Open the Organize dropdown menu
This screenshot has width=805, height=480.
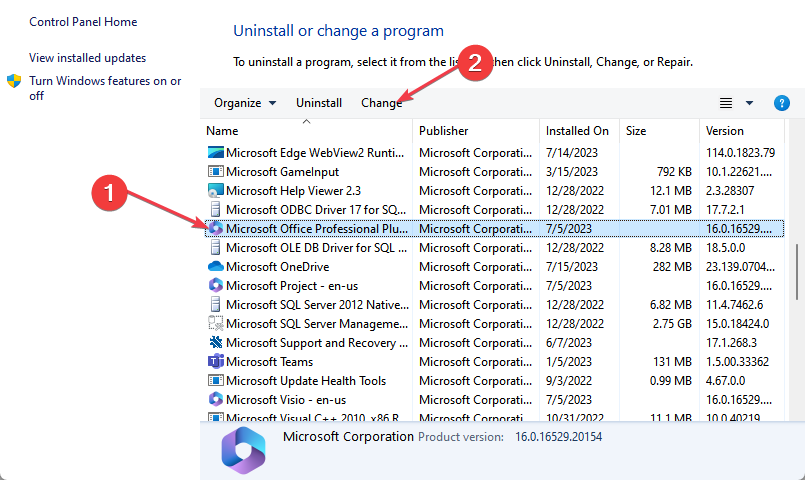tap(245, 103)
